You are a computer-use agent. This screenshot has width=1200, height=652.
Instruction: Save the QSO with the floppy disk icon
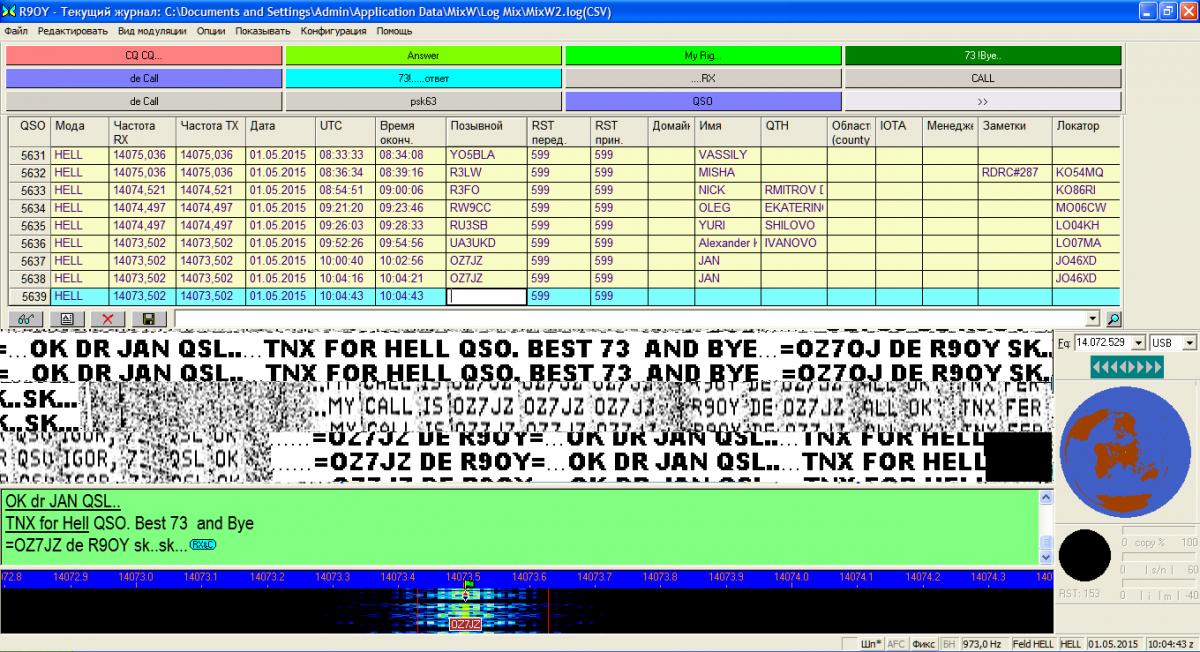pyautogui.click(x=149, y=318)
